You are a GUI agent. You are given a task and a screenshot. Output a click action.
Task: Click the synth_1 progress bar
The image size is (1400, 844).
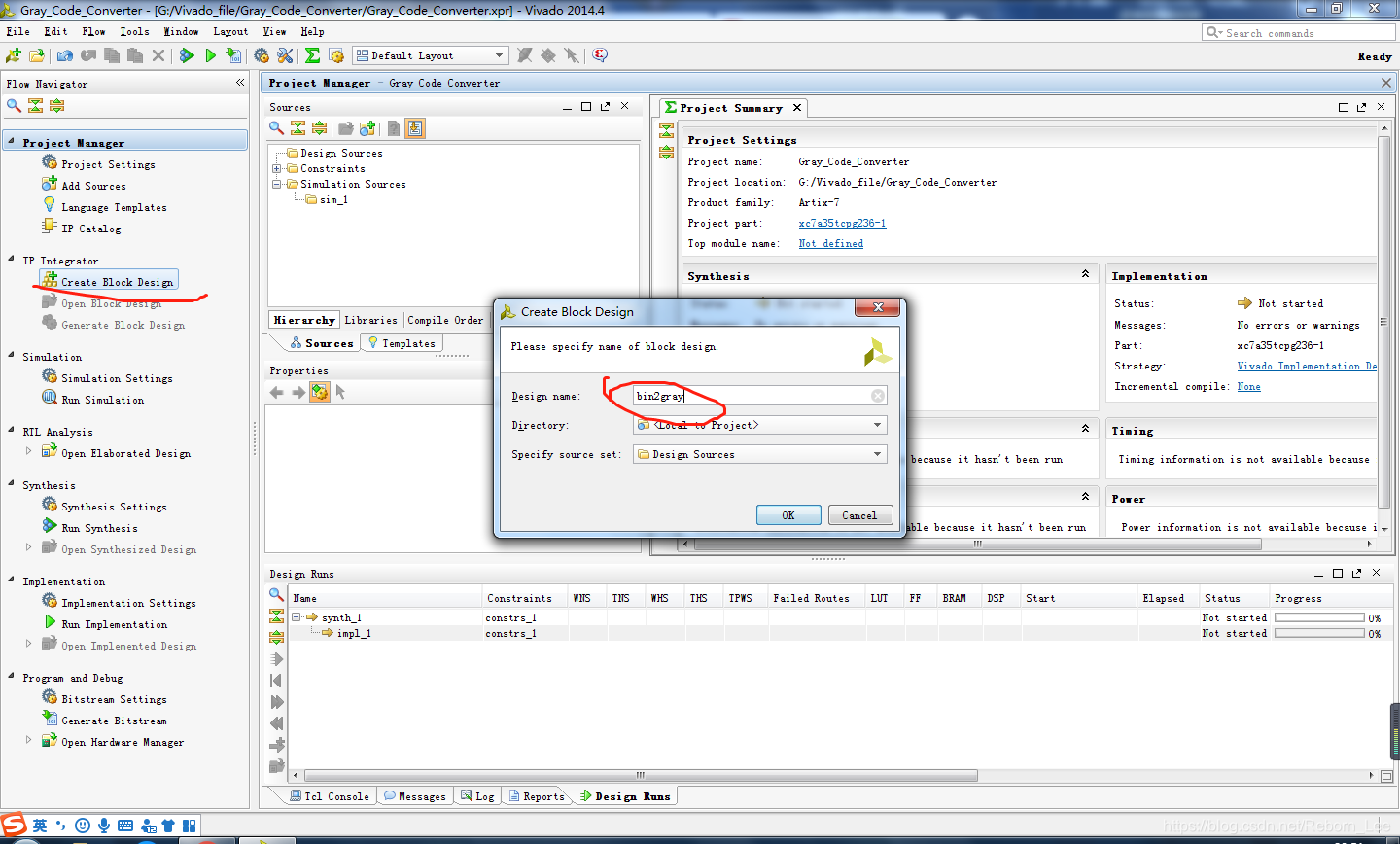click(x=1319, y=617)
